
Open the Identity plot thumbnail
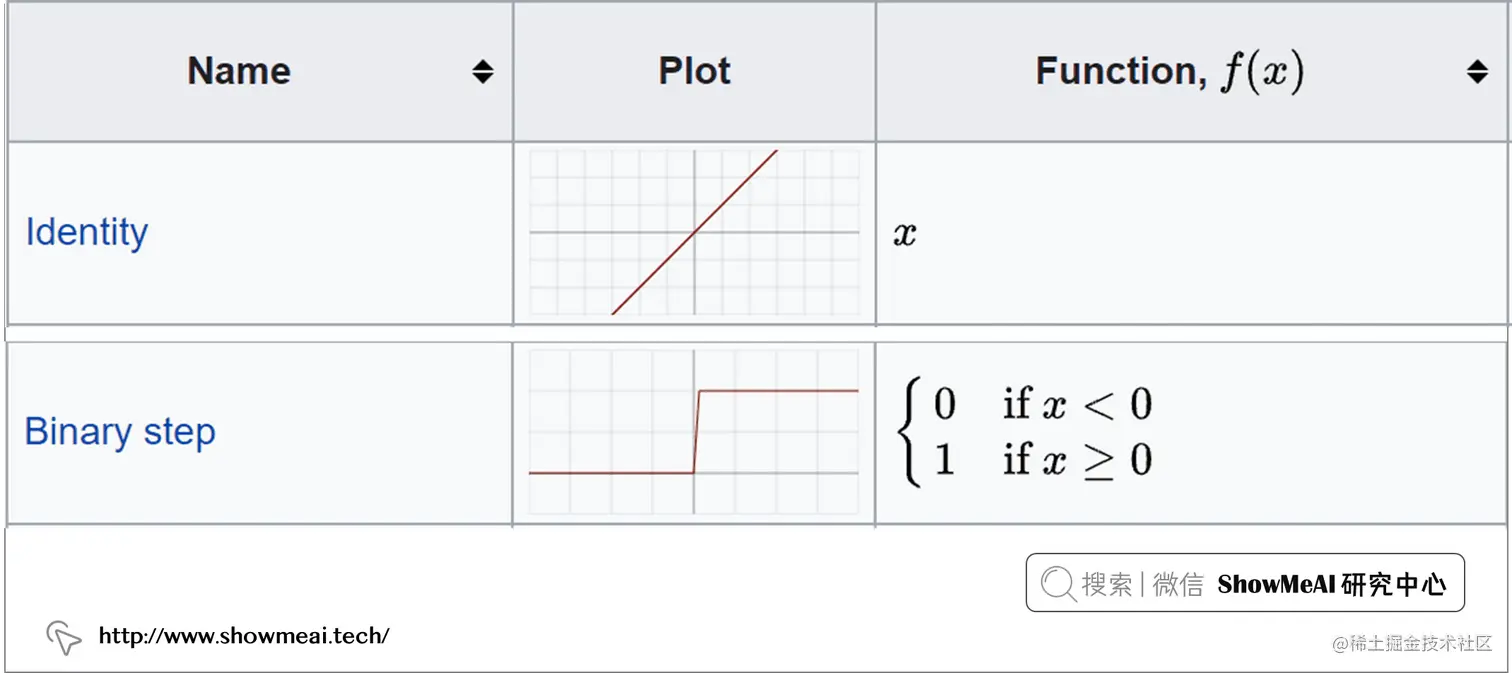[694, 232]
